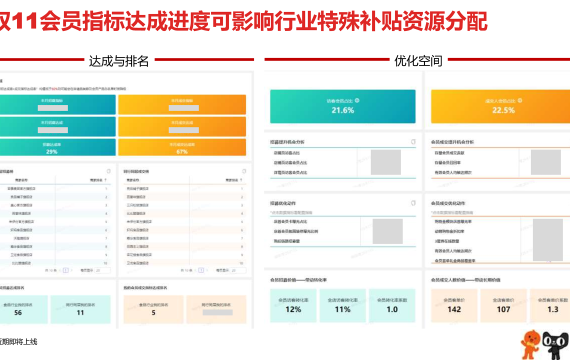570x360 pixels.
Task: Click the info icon on the 21.6% card
Action: click(357, 100)
